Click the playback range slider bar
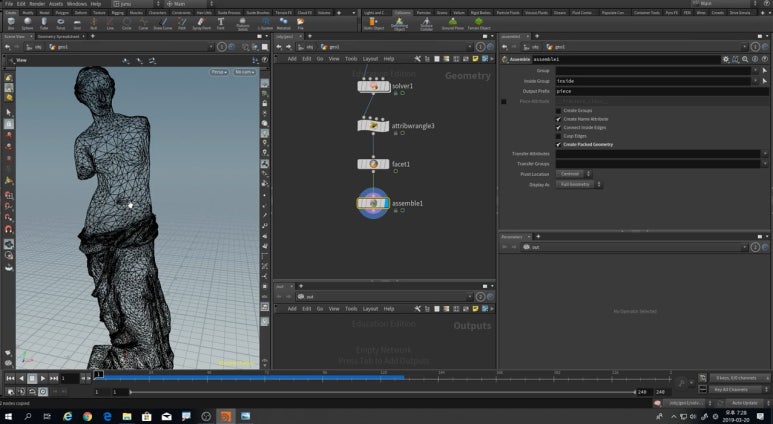This screenshot has width=773, height=424. tap(383, 392)
